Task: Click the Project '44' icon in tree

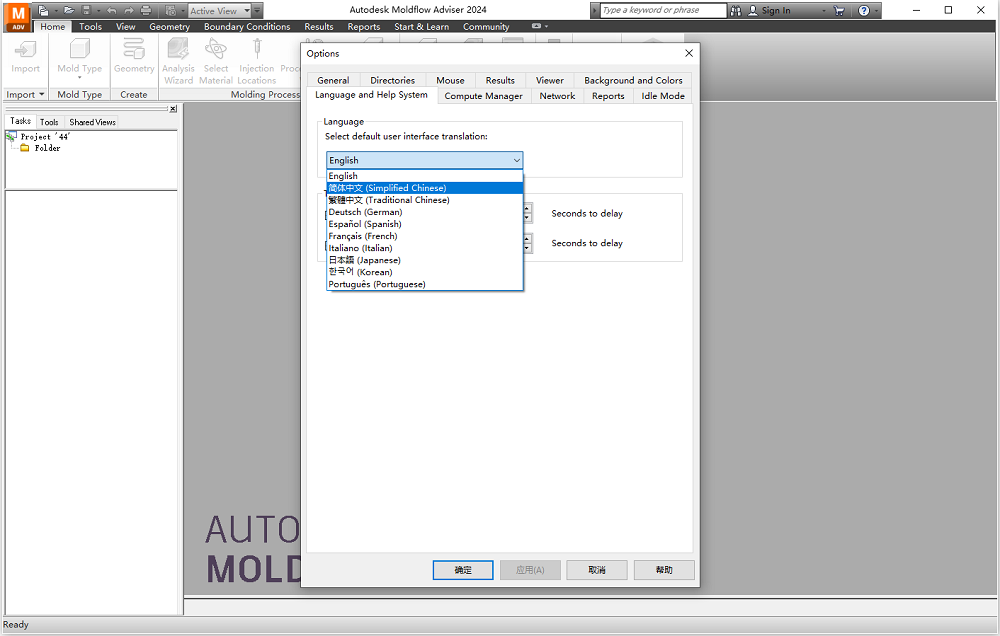Action: point(11,137)
